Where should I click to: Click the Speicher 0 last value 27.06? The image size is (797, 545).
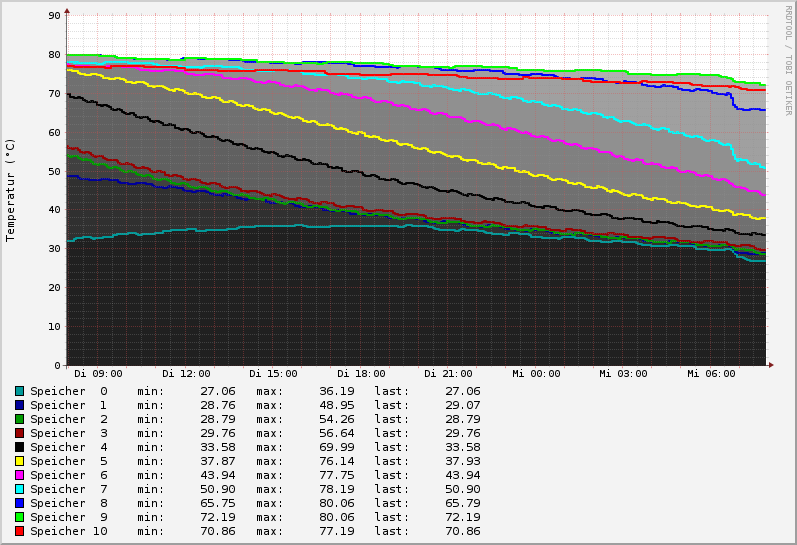click(x=462, y=391)
